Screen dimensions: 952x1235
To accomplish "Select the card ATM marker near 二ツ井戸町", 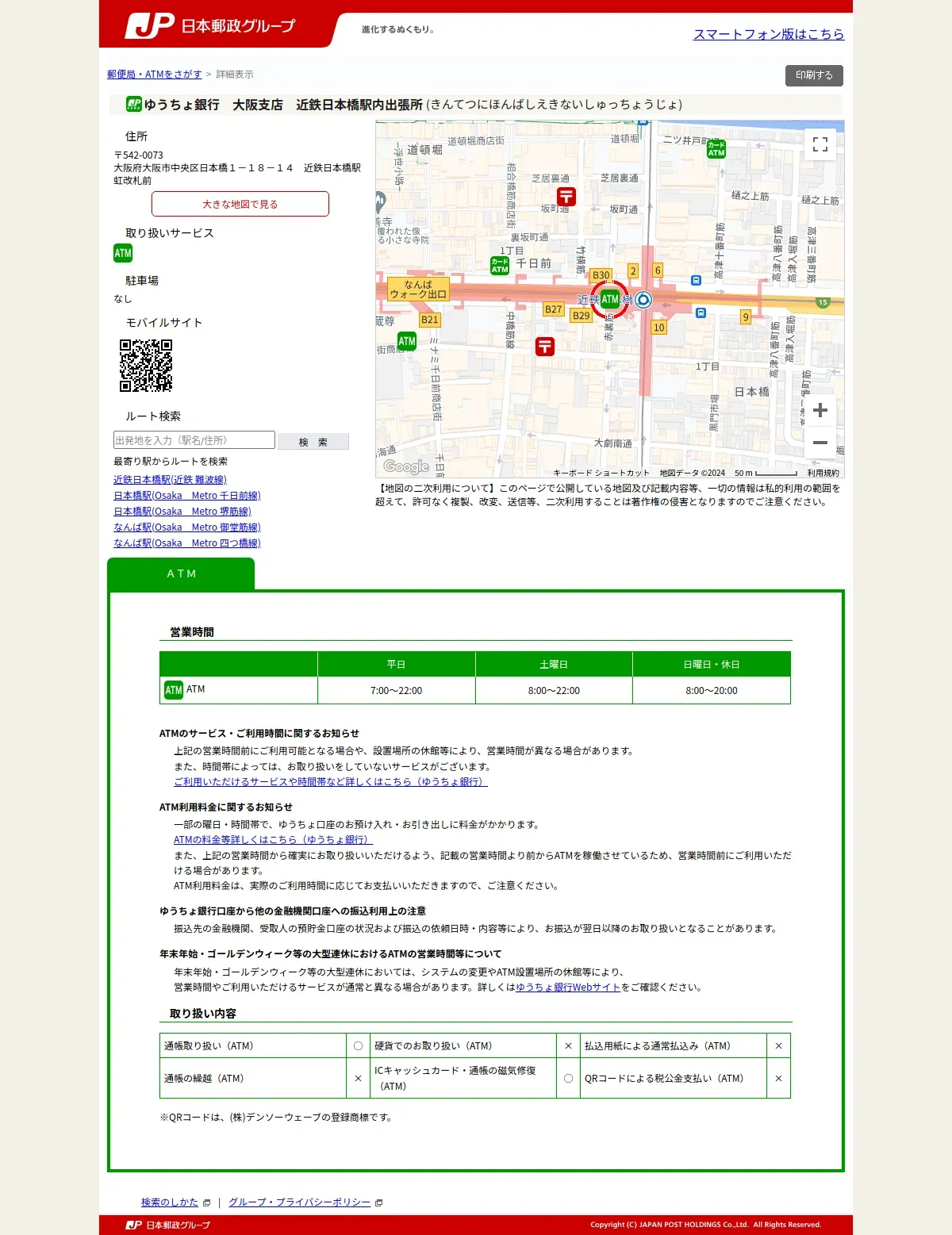I will 716,149.
